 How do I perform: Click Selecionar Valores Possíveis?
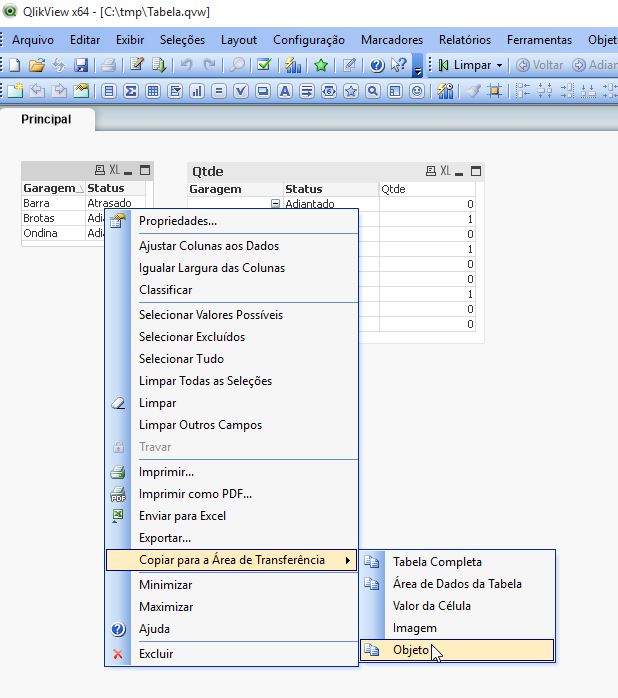(231, 315)
